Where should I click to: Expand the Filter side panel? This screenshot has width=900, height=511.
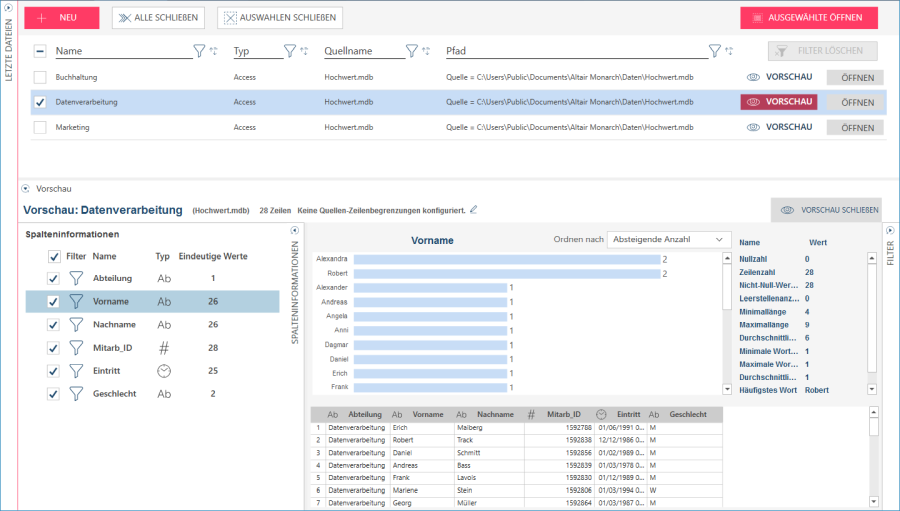coord(889,231)
